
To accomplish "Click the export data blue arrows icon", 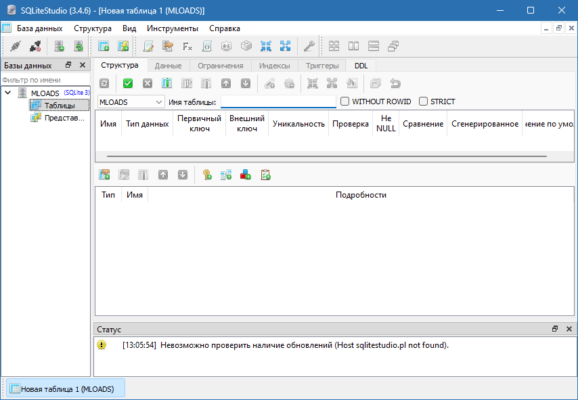I will (285, 46).
